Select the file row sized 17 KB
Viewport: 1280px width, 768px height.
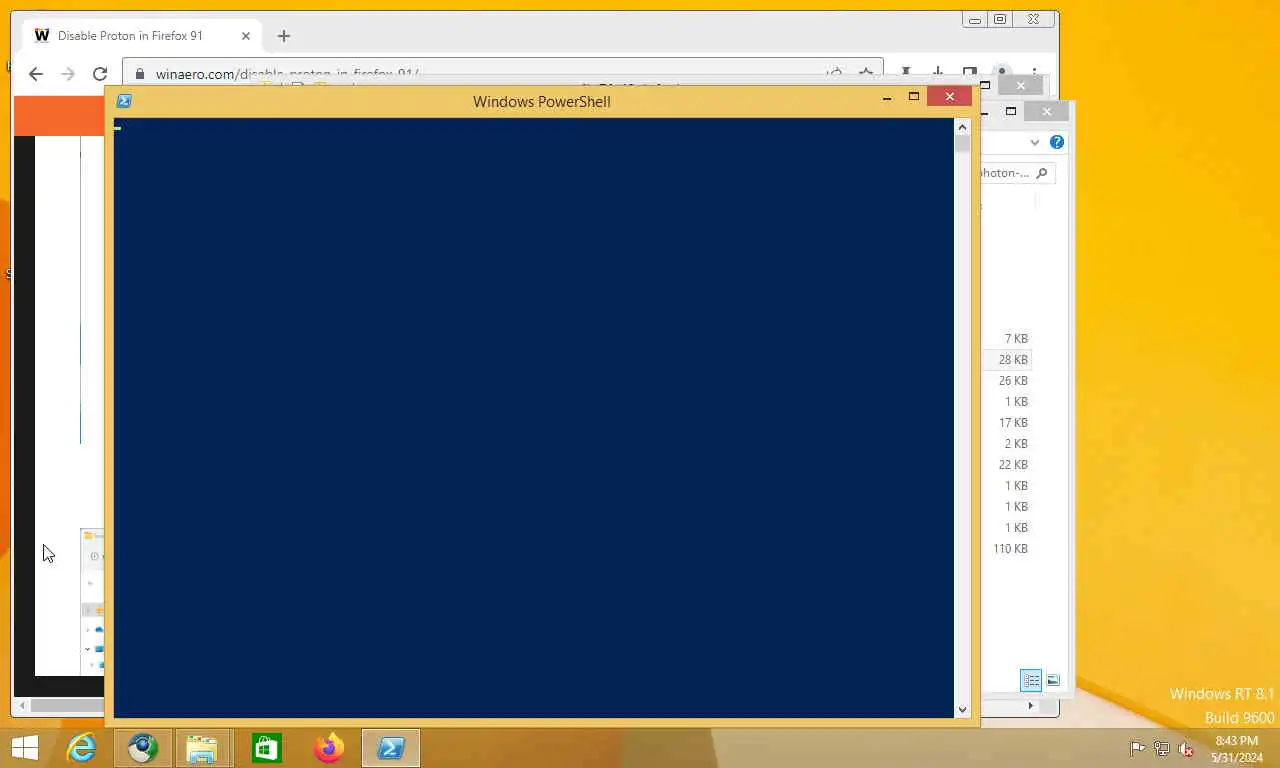[1006, 423]
